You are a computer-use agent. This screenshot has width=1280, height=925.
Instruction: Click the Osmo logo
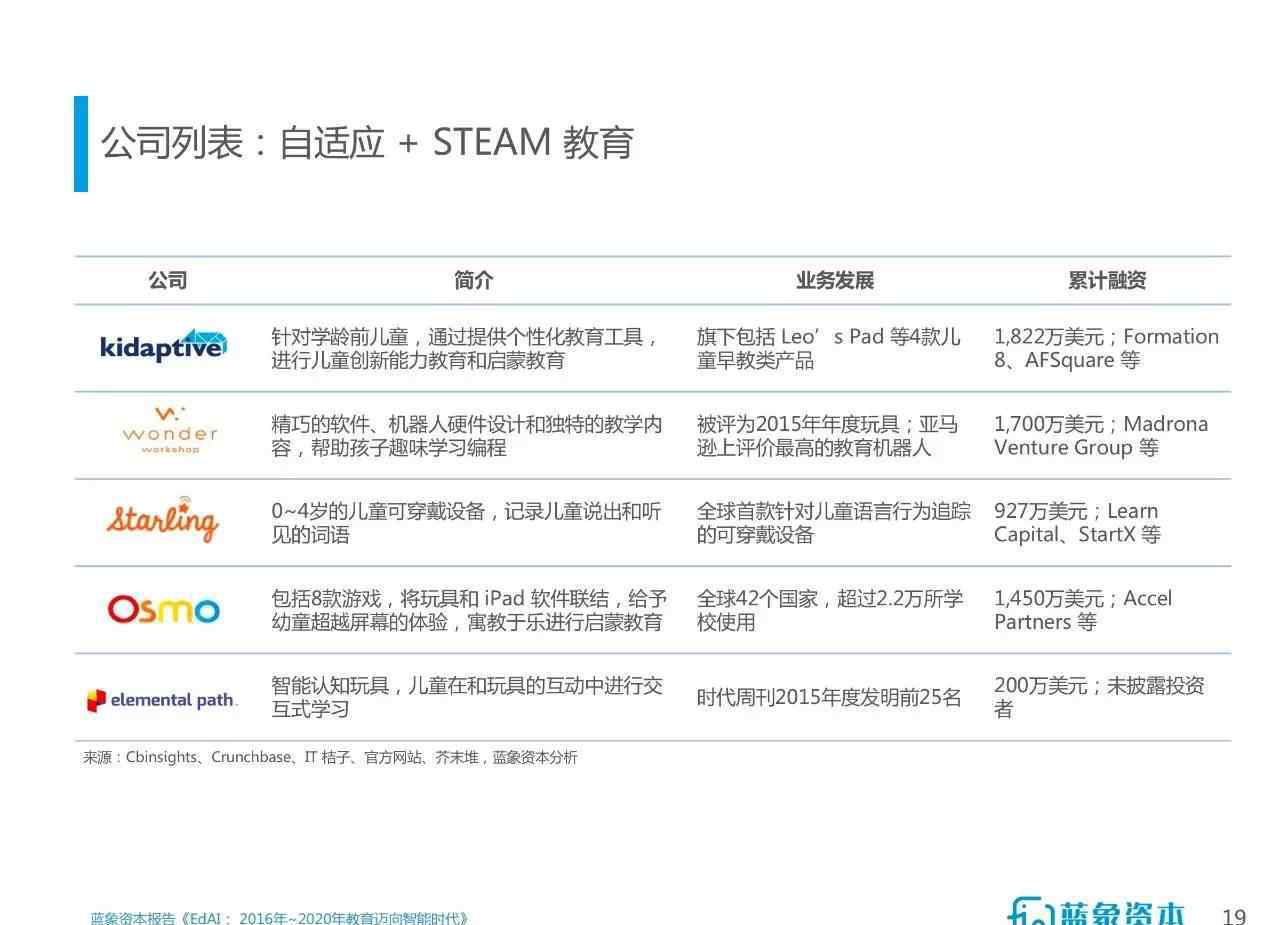pyautogui.click(x=163, y=608)
